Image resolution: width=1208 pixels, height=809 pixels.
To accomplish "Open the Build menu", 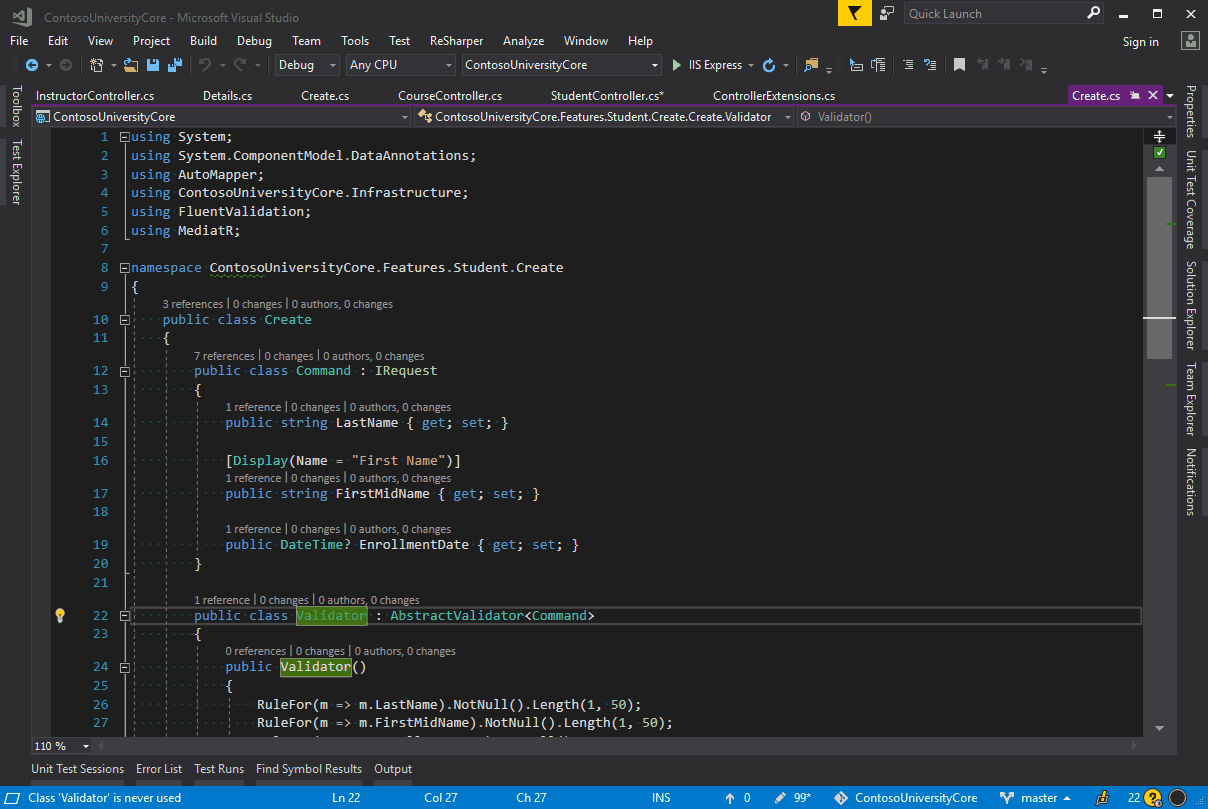I will point(203,41).
